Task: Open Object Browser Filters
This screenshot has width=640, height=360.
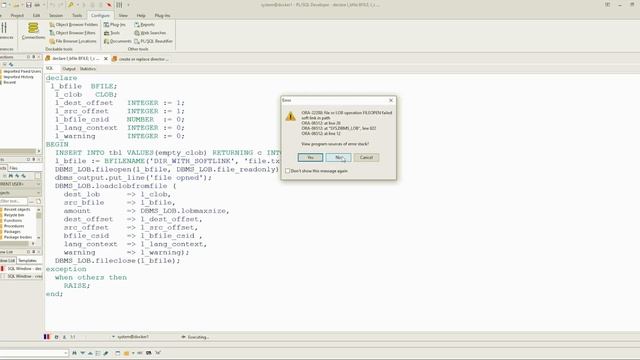Action: [73, 33]
